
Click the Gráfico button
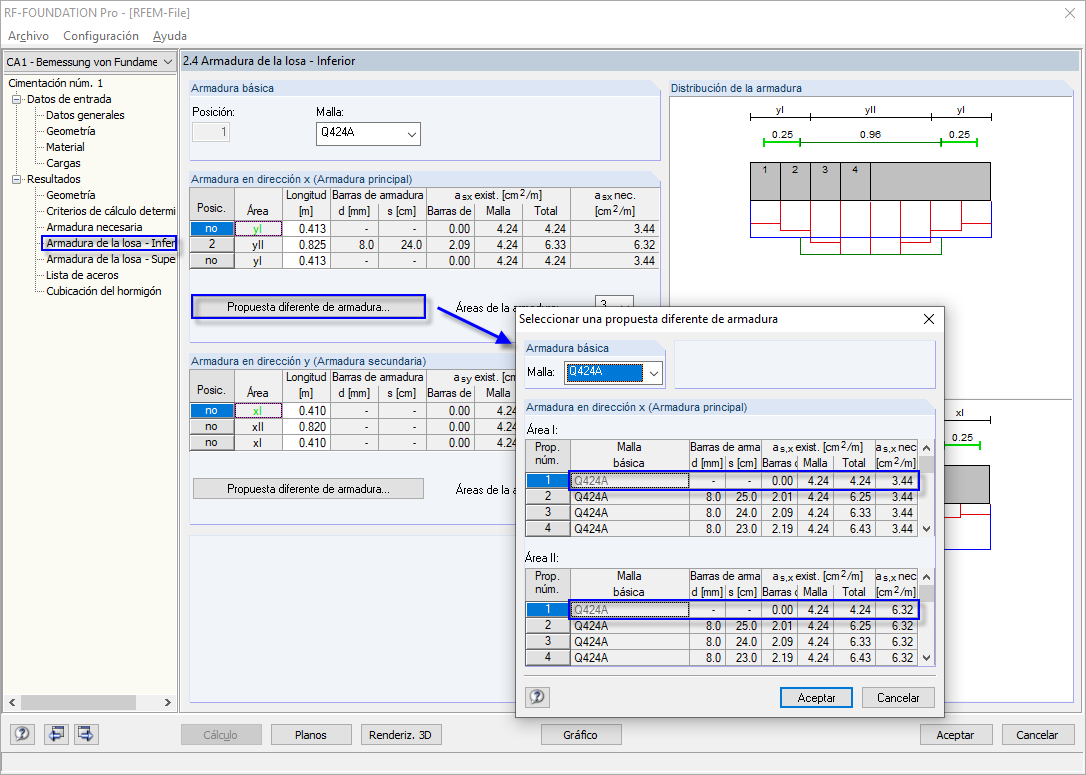[580, 735]
